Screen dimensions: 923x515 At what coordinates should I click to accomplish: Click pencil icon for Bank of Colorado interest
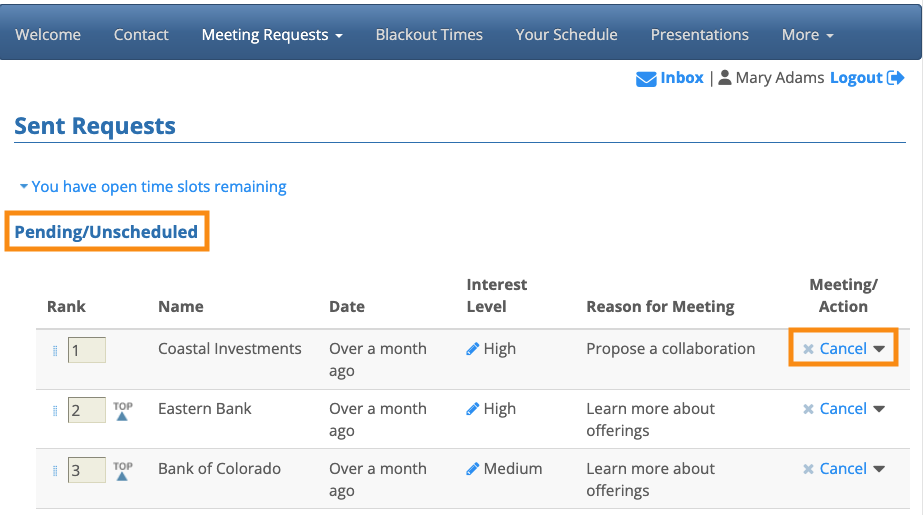pyautogui.click(x=473, y=469)
